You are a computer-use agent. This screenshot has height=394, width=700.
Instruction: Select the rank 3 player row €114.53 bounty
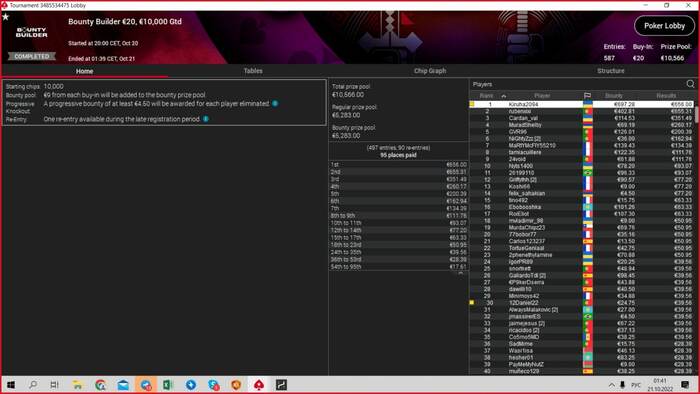[581, 118]
